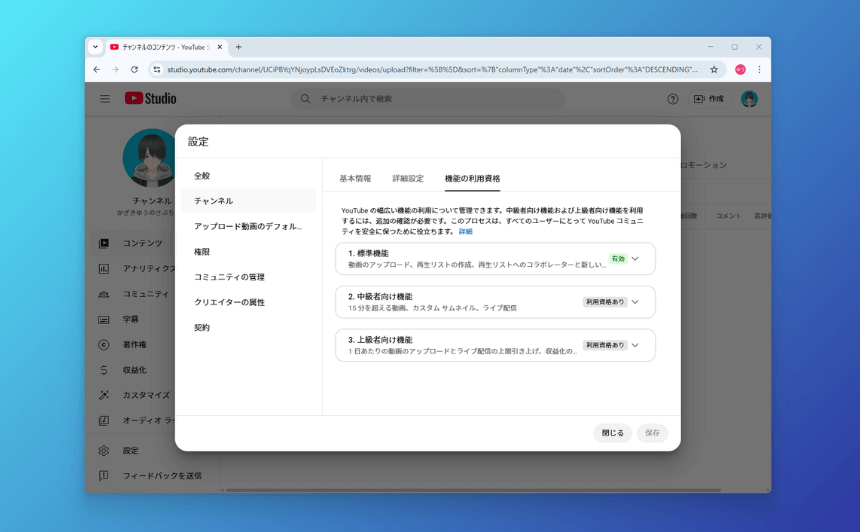Click the 設定 gear icon in sidebar

(104, 450)
